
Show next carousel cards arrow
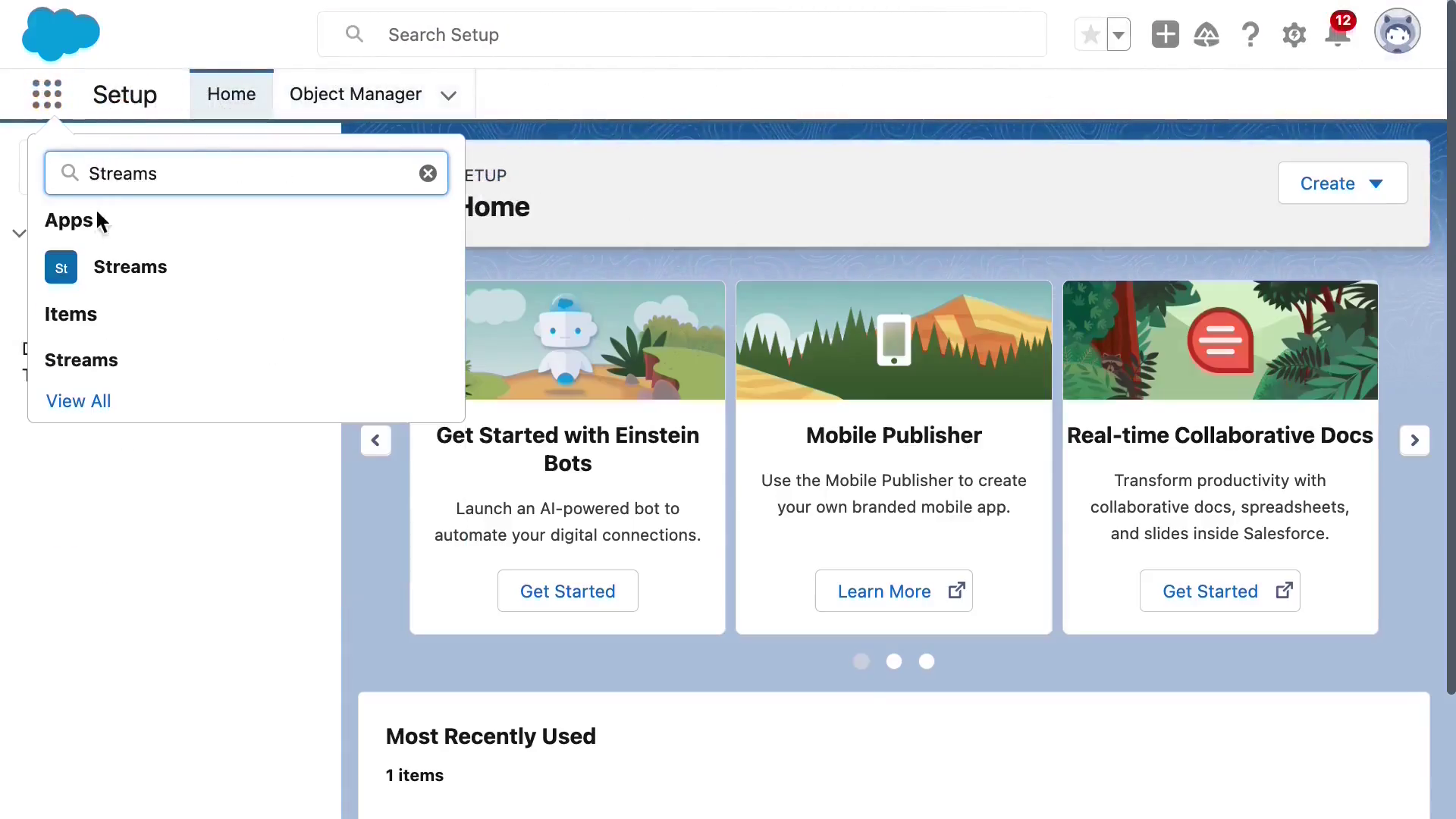click(x=1414, y=440)
